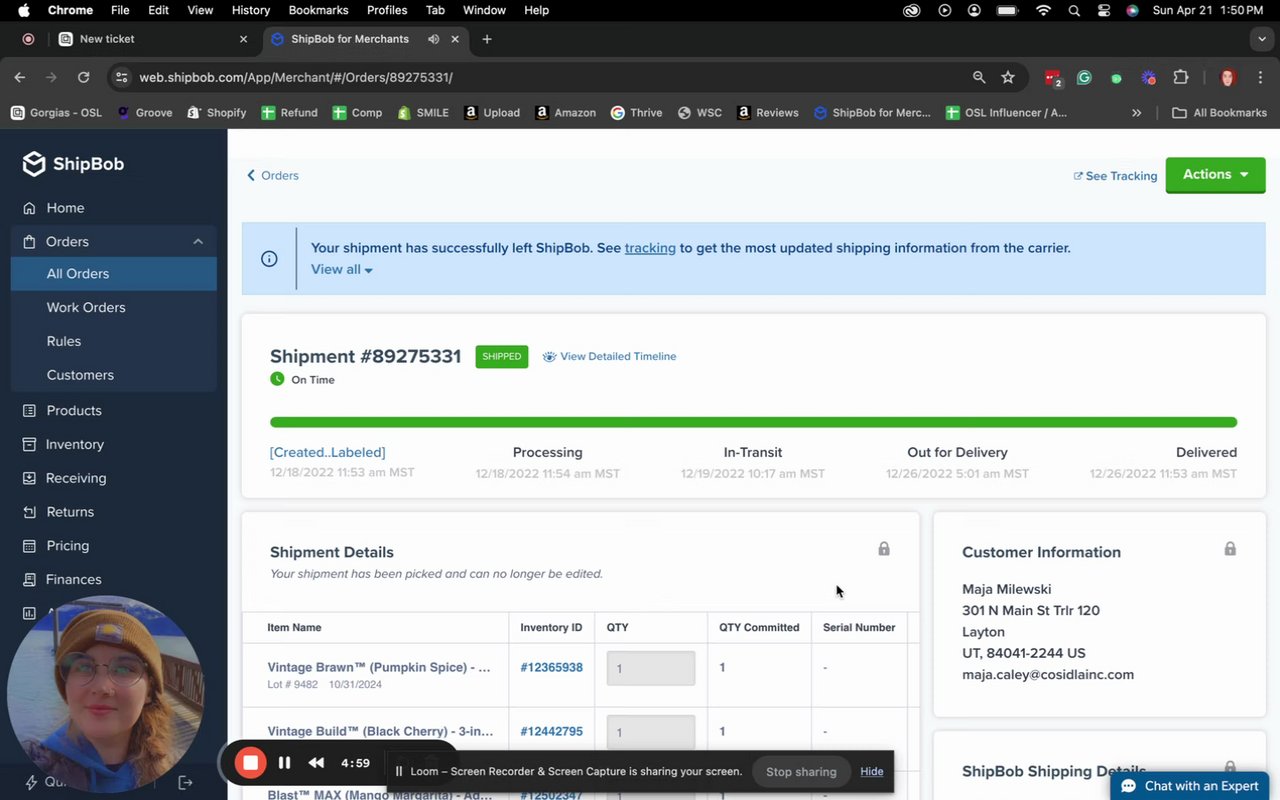Go back to Orders list link
This screenshot has width=1280, height=800.
(273, 175)
